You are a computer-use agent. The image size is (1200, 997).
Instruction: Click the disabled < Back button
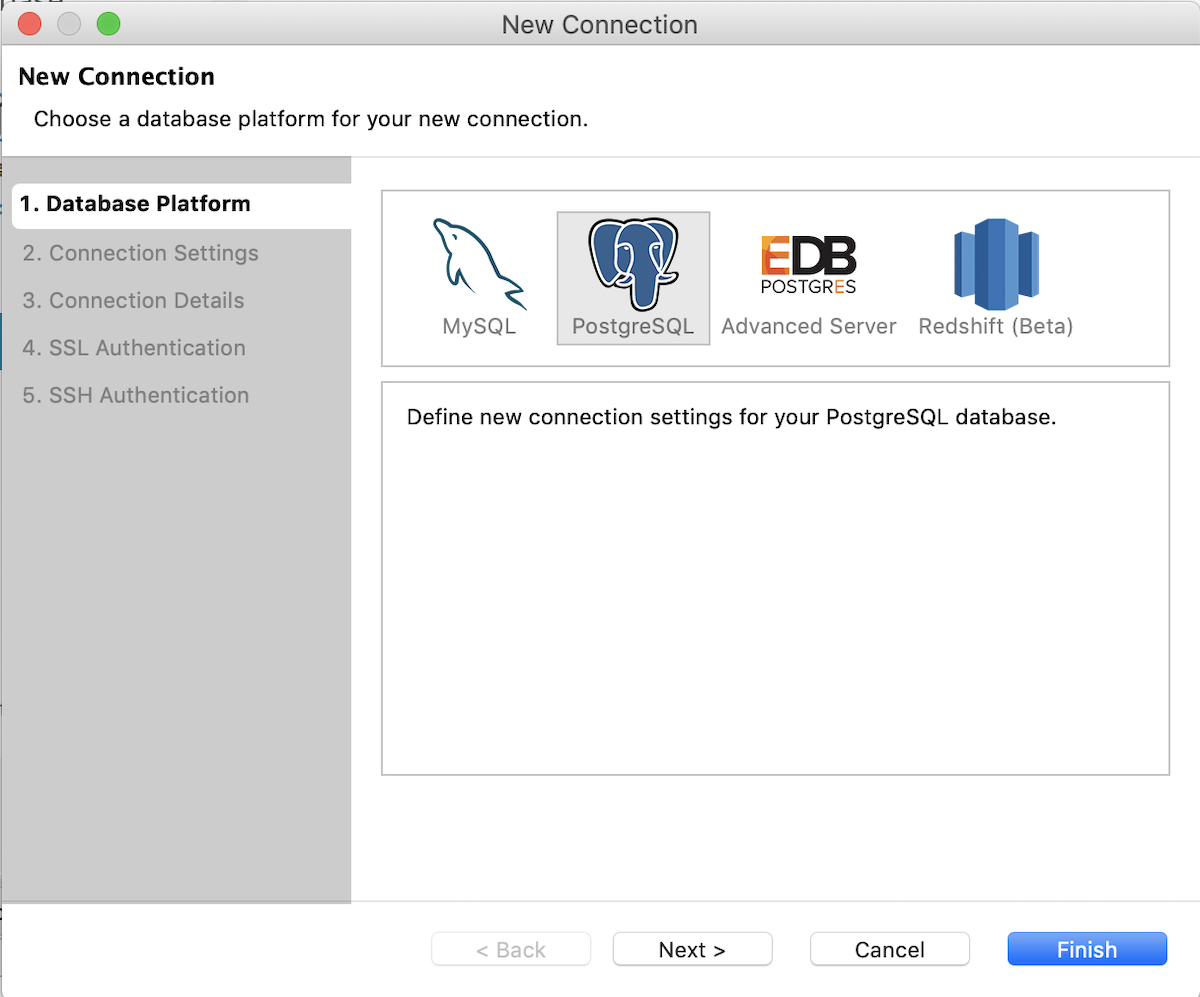[x=511, y=950]
